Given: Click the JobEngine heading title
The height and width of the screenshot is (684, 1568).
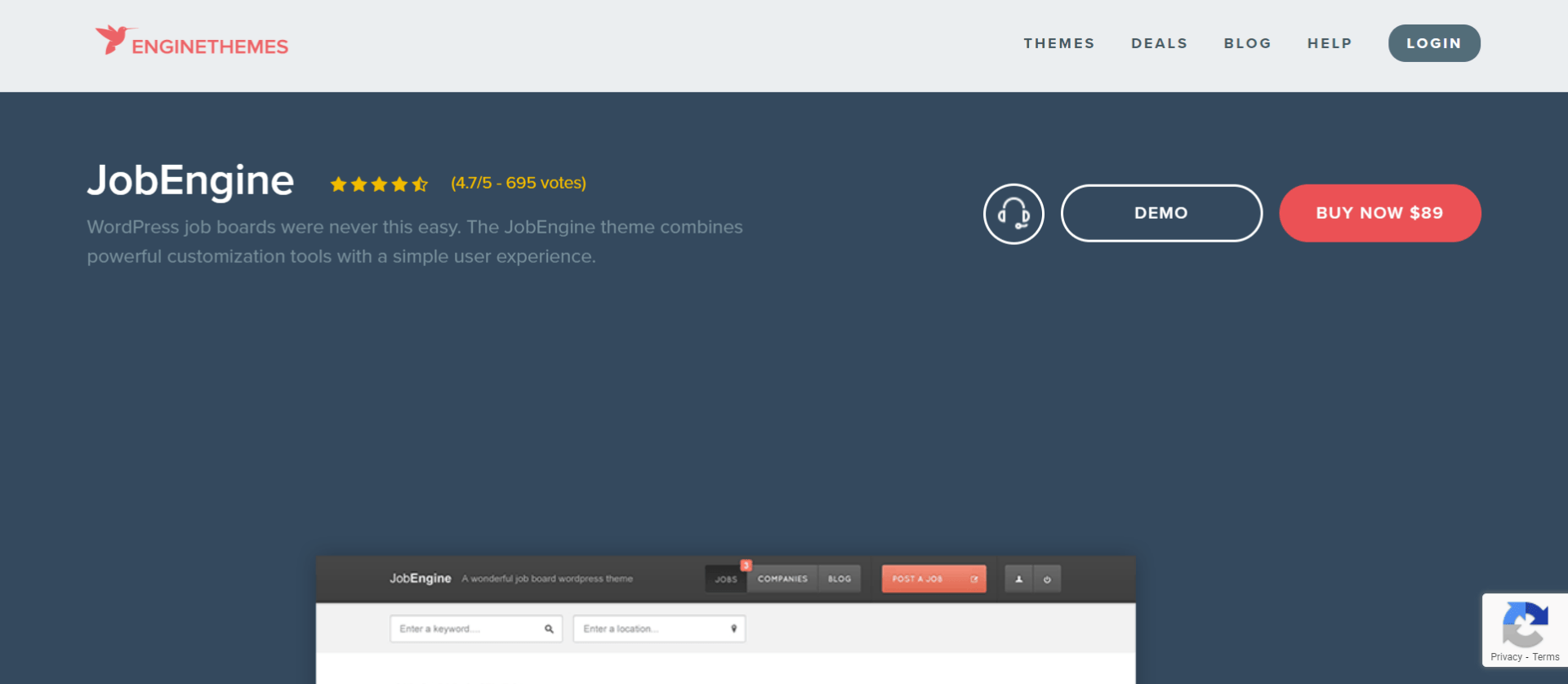Looking at the screenshot, I should tap(190, 180).
